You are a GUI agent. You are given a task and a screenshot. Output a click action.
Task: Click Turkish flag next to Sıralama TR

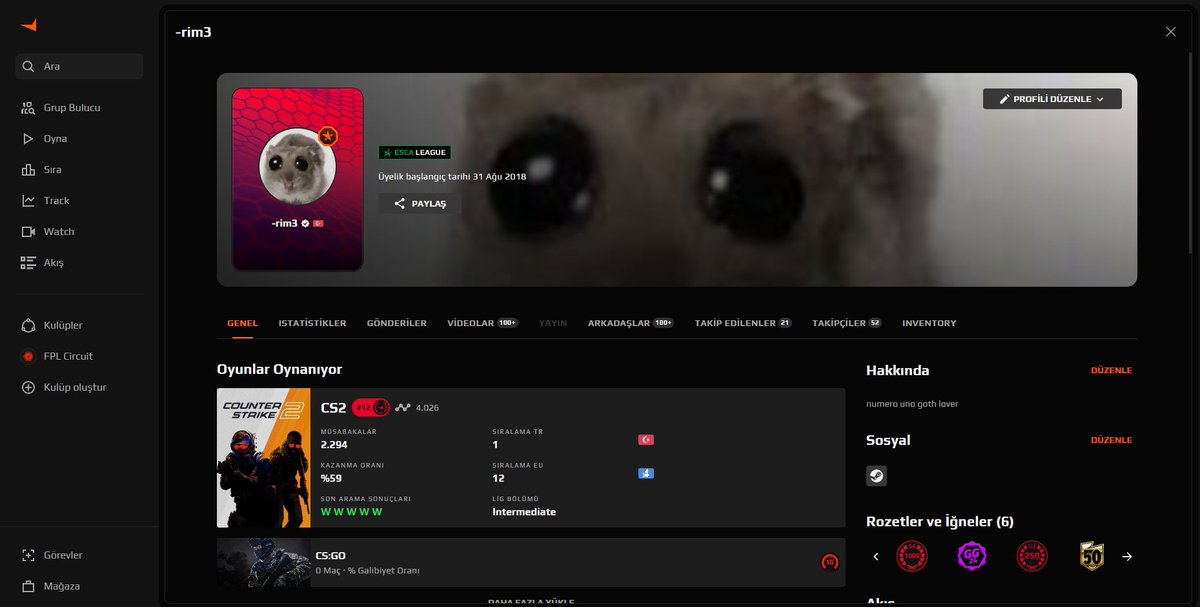(x=646, y=440)
